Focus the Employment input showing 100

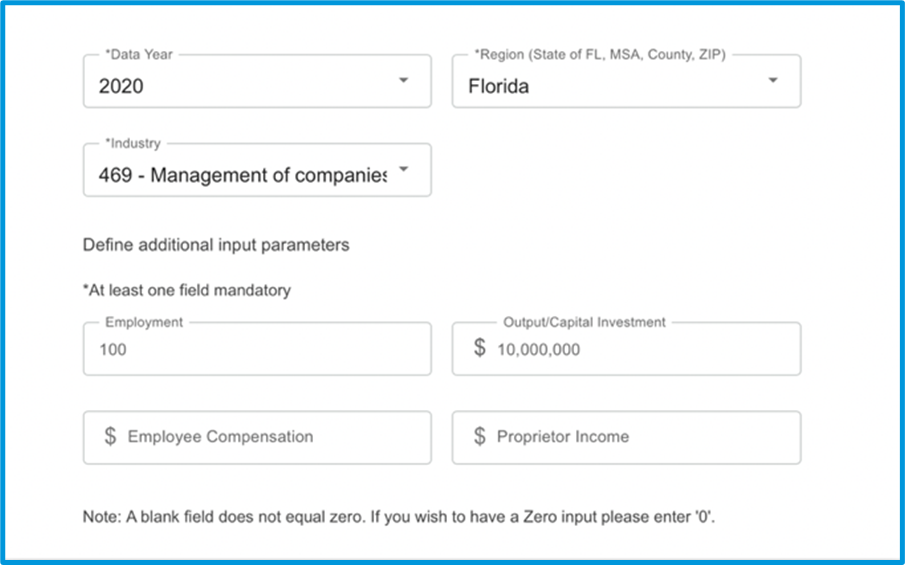pos(257,349)
